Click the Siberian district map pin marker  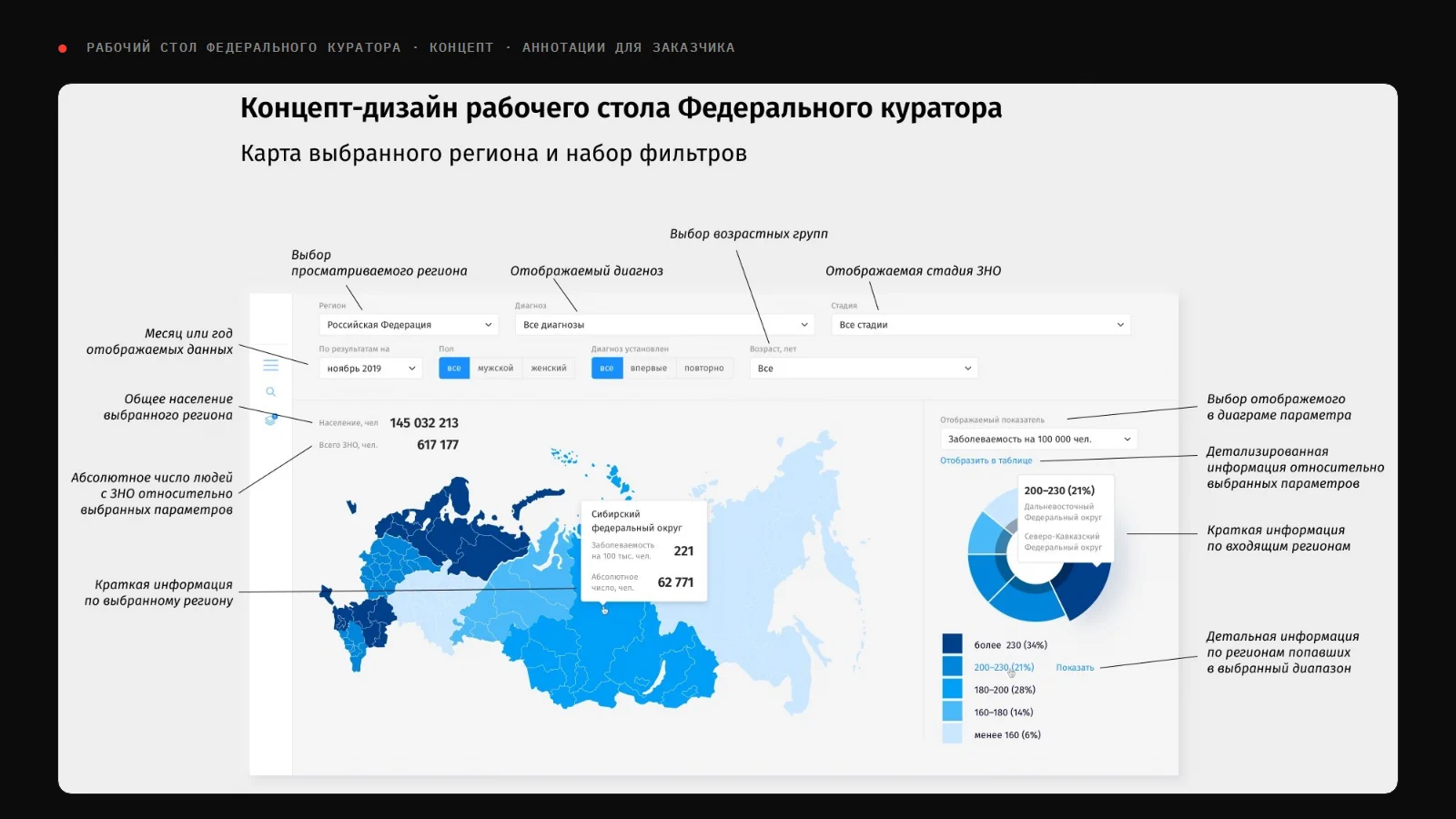(604, 610)
